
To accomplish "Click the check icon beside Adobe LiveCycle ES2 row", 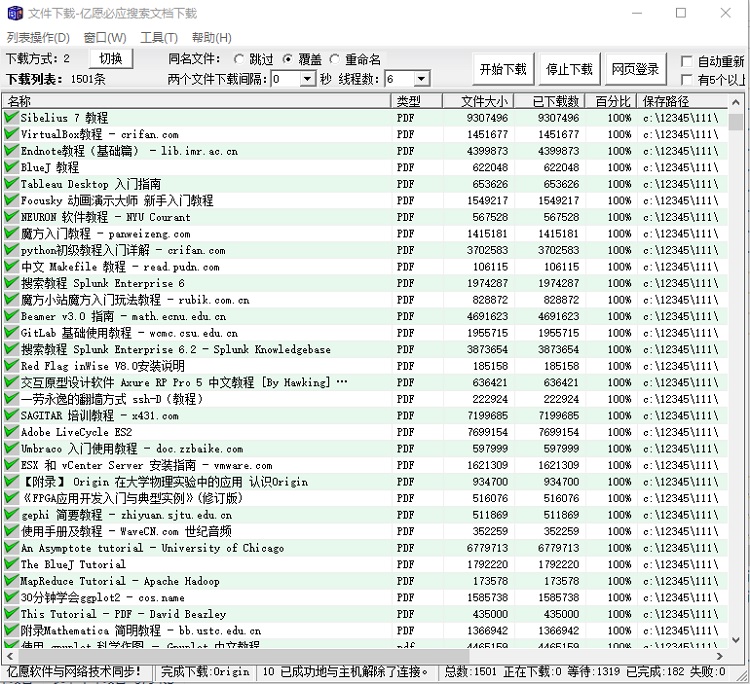I will [11, 431].
